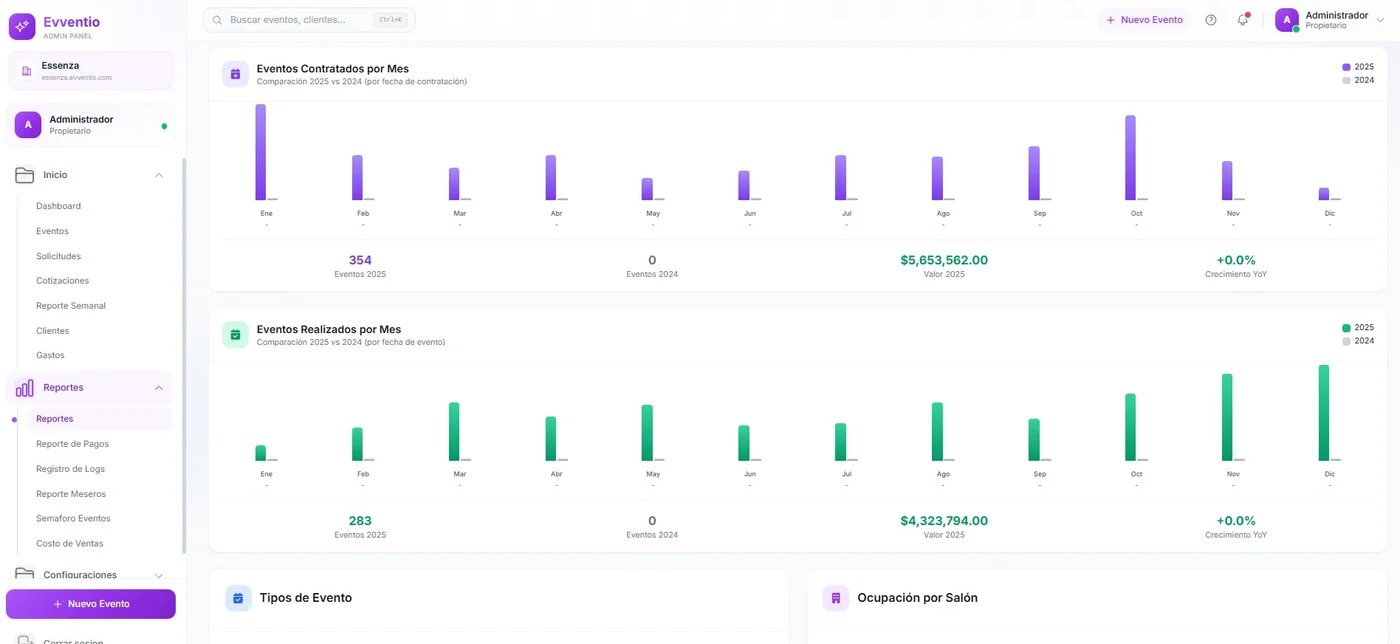The height and width of the screenshot is (644, 1400).
Task: Toggle the 2024 legend in Eventos Contratados
Action: coord(1358,80)
